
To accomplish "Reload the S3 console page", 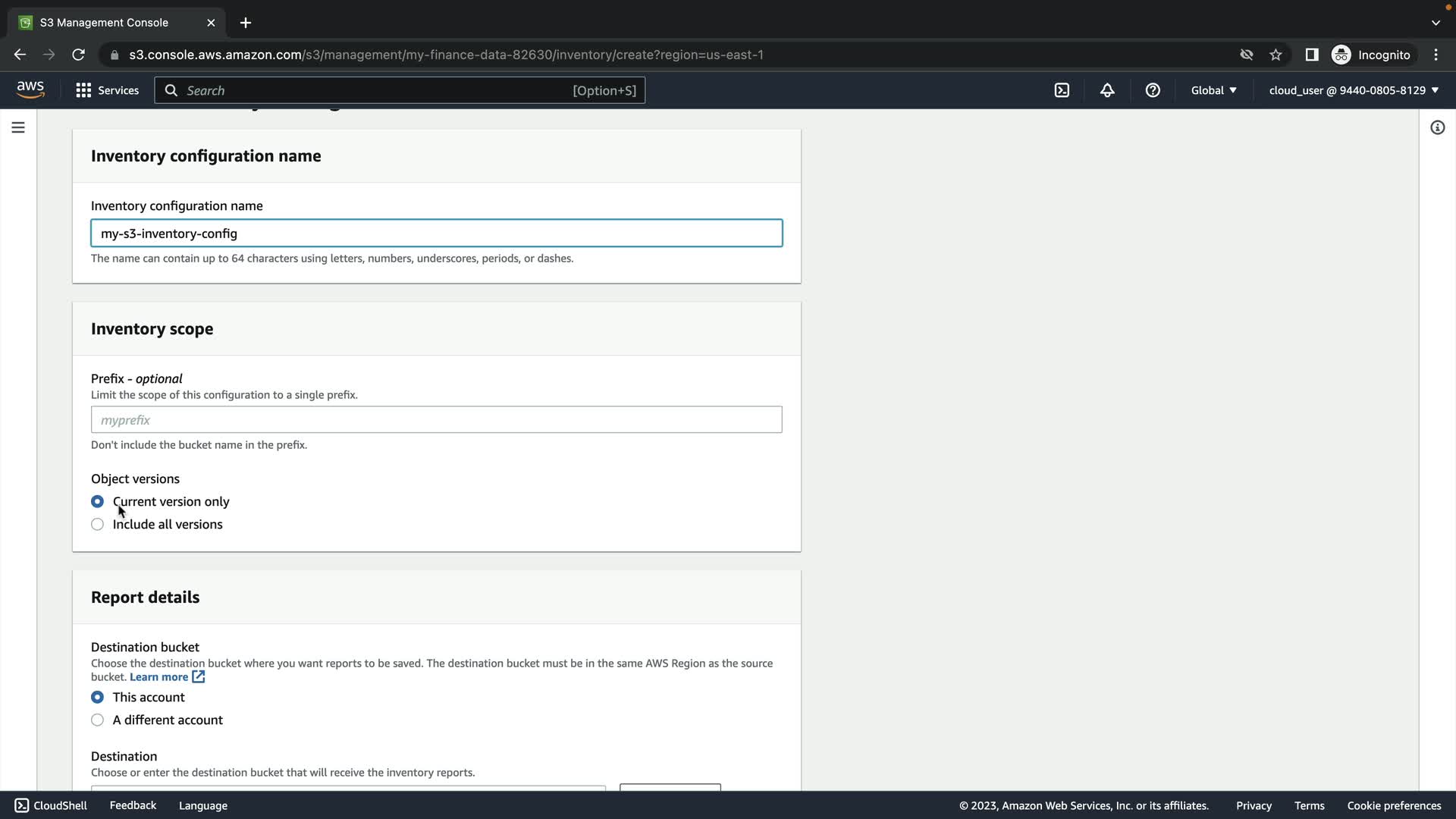I will click(x=78, y=55).
